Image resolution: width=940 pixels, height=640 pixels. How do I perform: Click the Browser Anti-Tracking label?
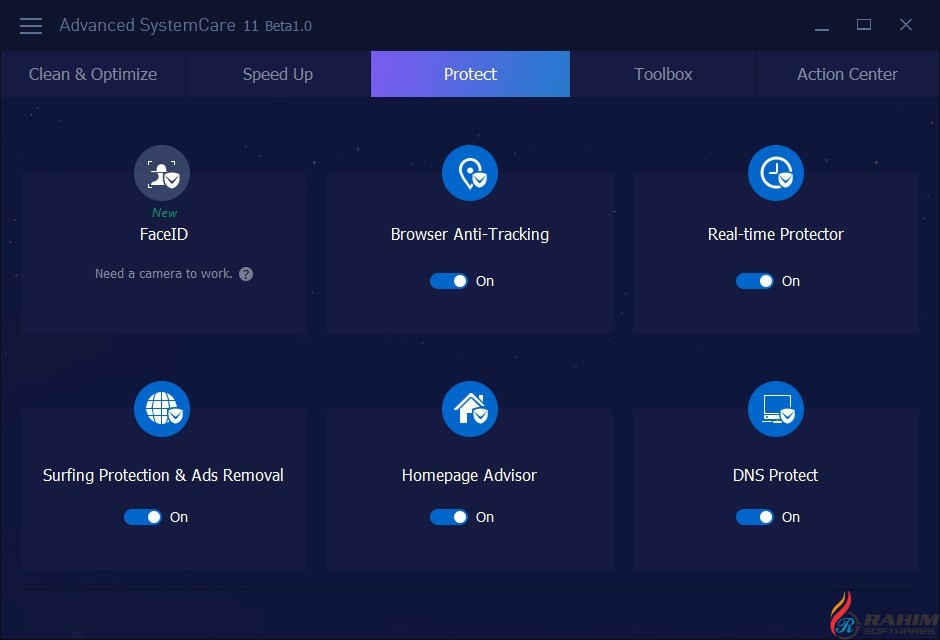click(470, 234)
